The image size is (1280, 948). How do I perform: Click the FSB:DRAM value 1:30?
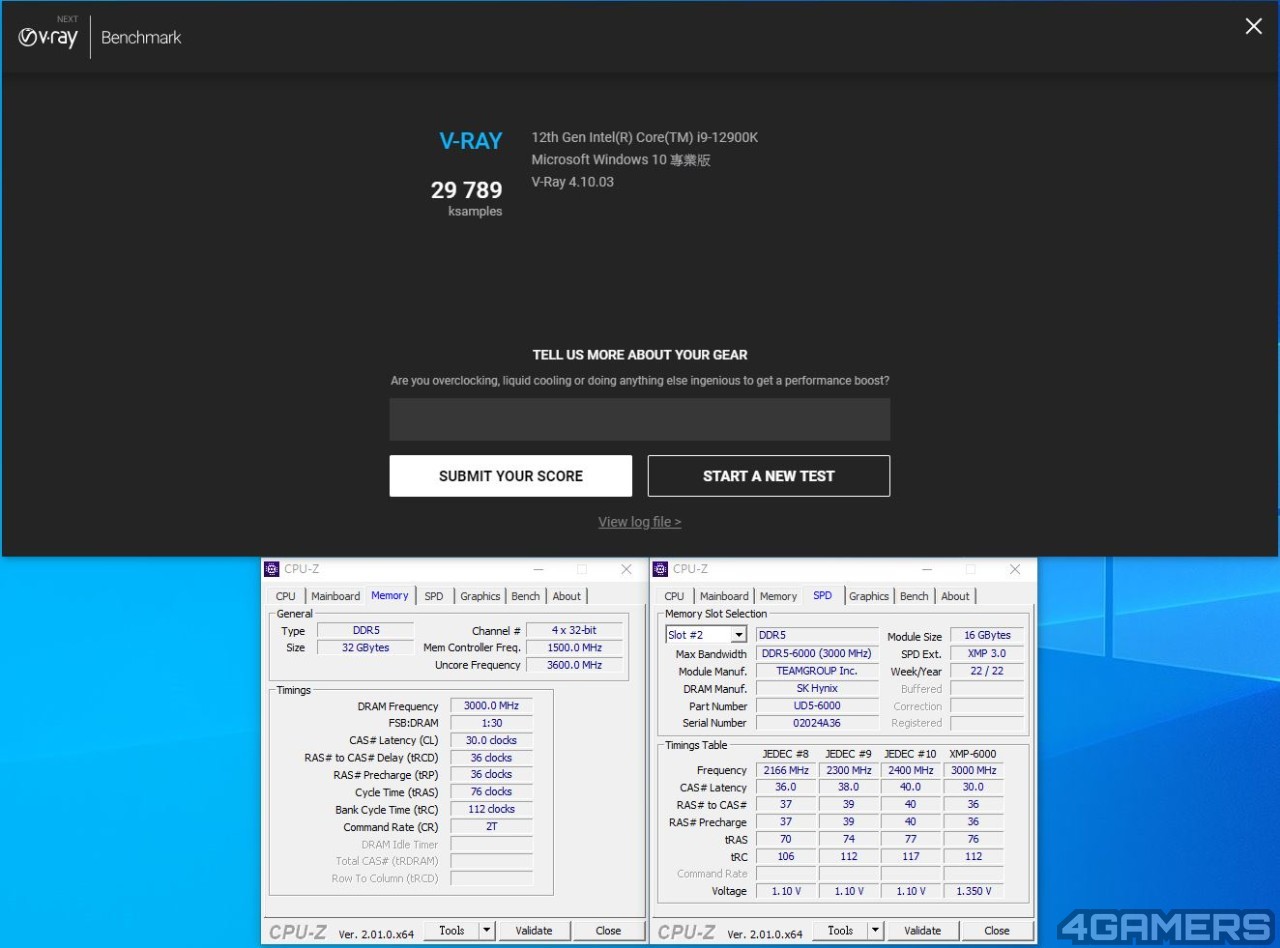(491, 723)
